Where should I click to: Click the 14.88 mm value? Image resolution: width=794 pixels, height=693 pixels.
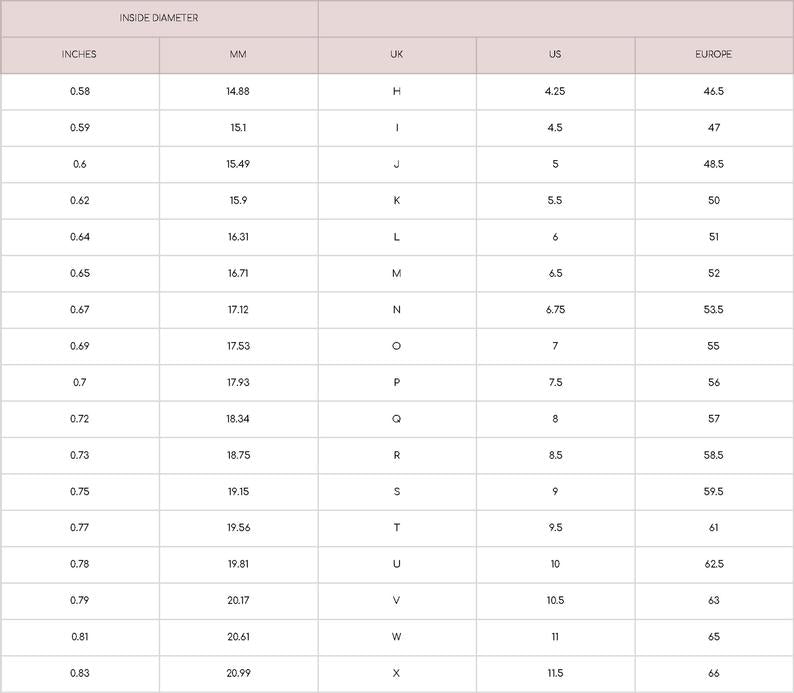(x=238, y=91)
